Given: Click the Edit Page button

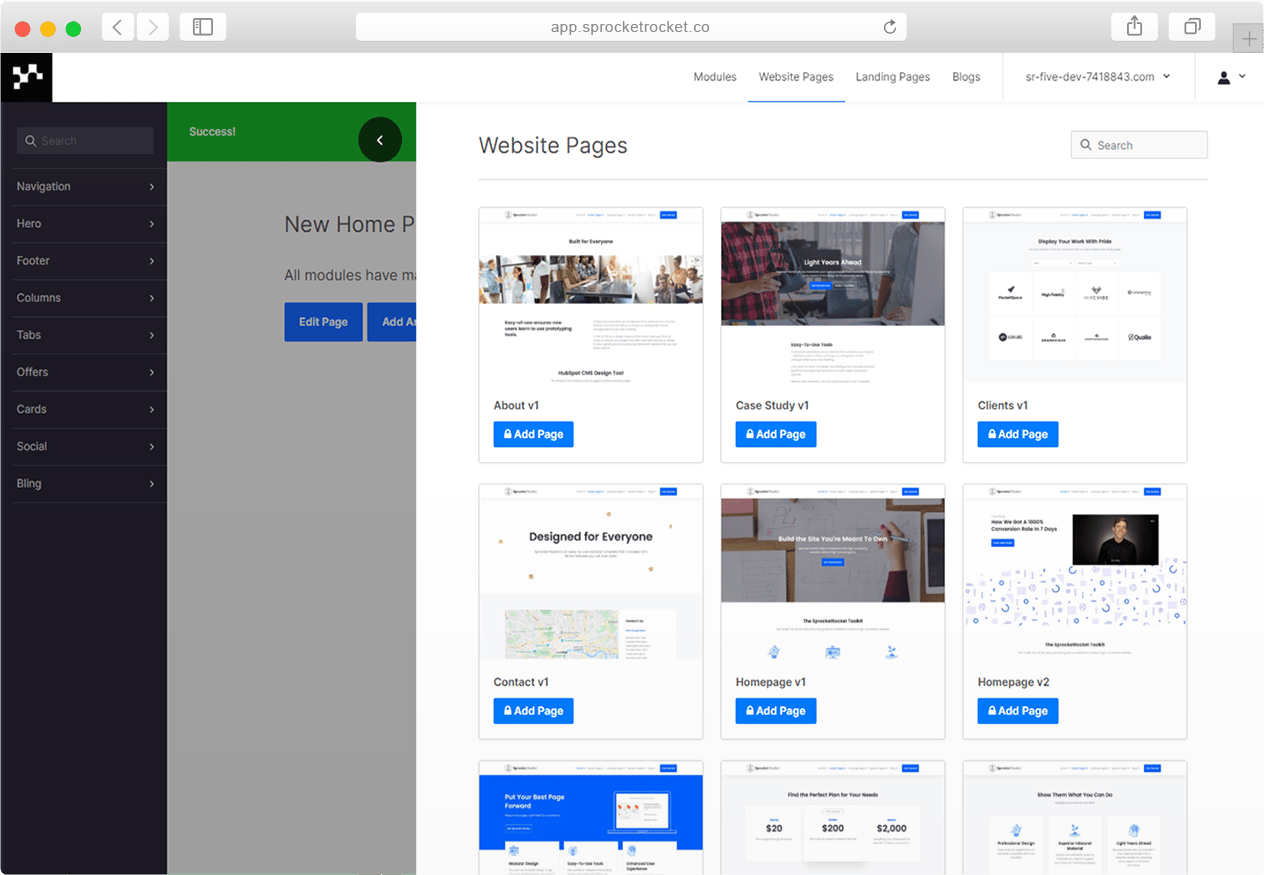Looking at the screenshot, I should pyautogui.click(x=323, y=321).
